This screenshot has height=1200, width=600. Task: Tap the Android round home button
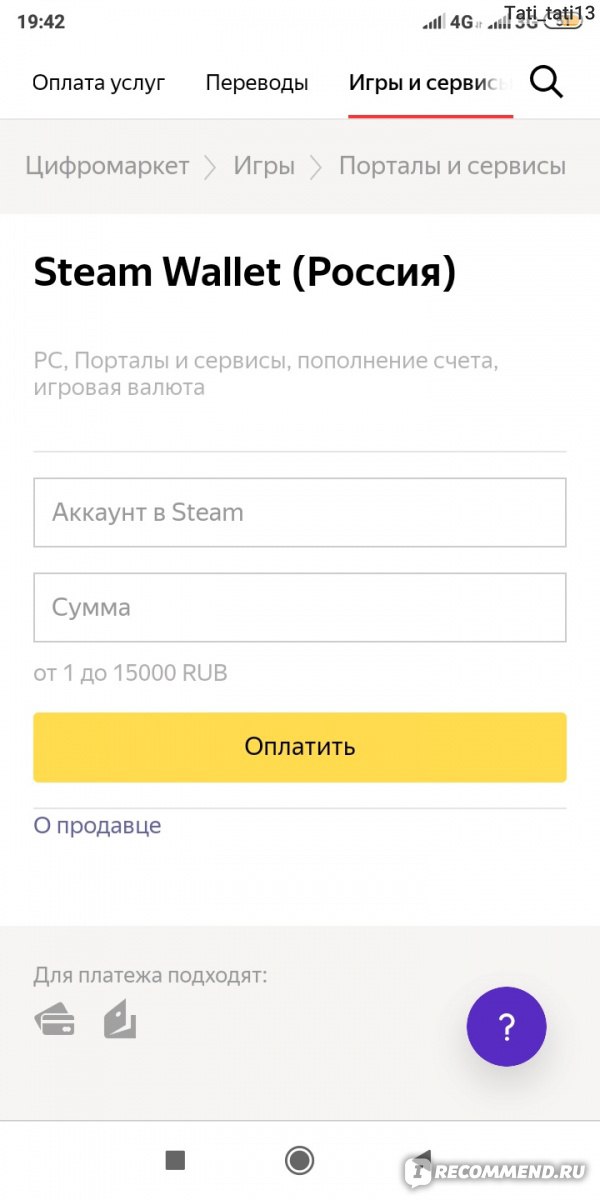299,1160
